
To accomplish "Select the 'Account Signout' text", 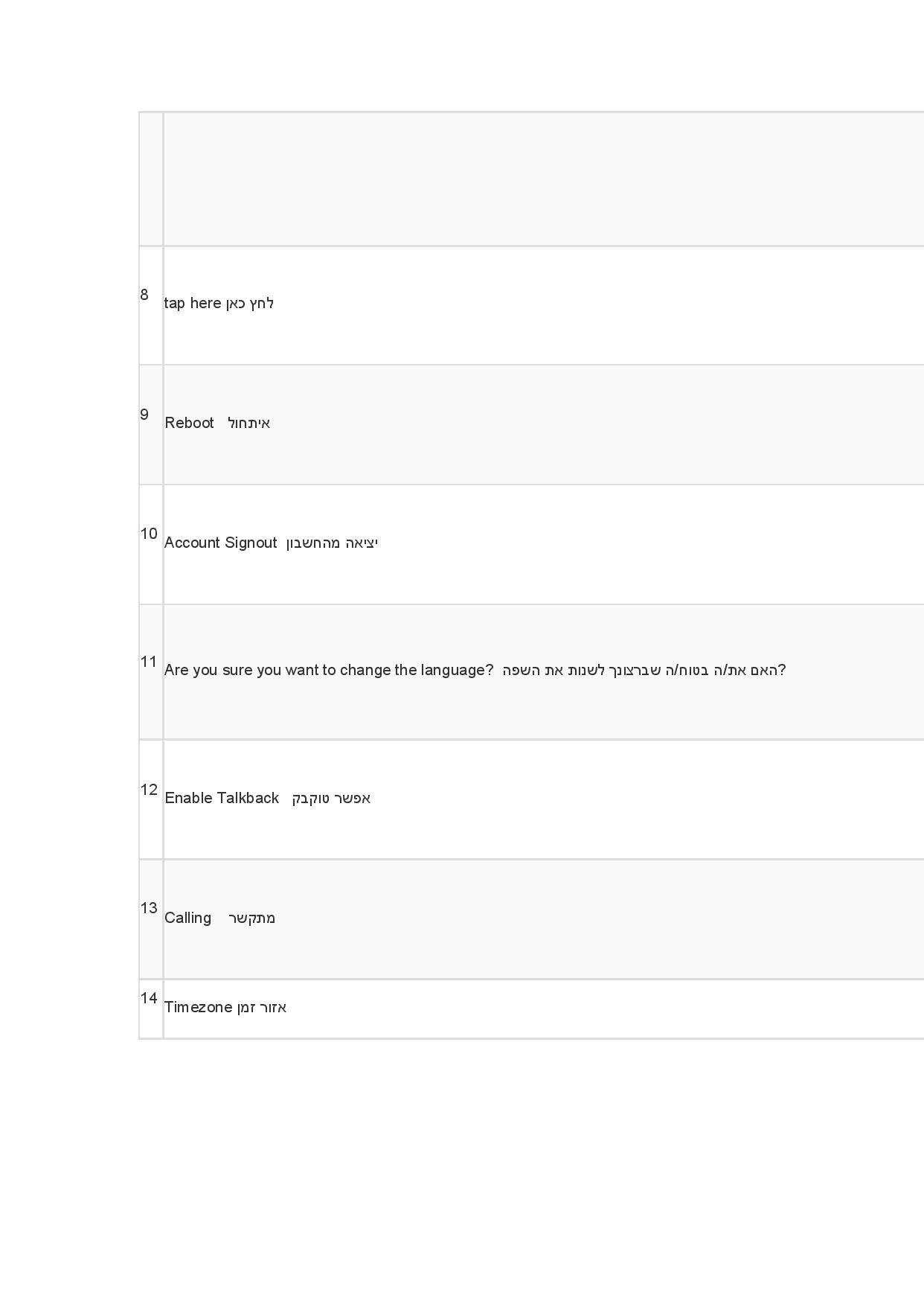I will (x=220, y=543).
